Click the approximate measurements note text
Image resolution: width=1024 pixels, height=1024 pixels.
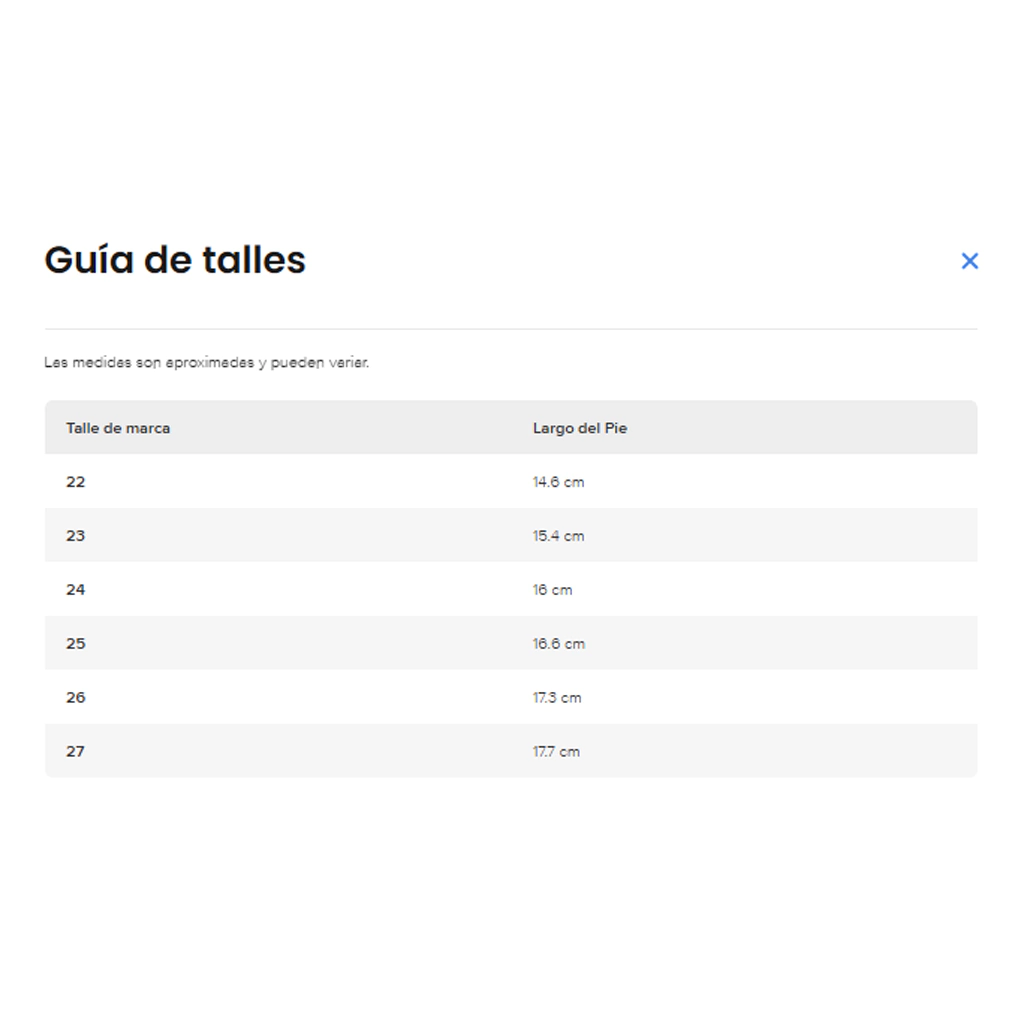pos(207,363)
